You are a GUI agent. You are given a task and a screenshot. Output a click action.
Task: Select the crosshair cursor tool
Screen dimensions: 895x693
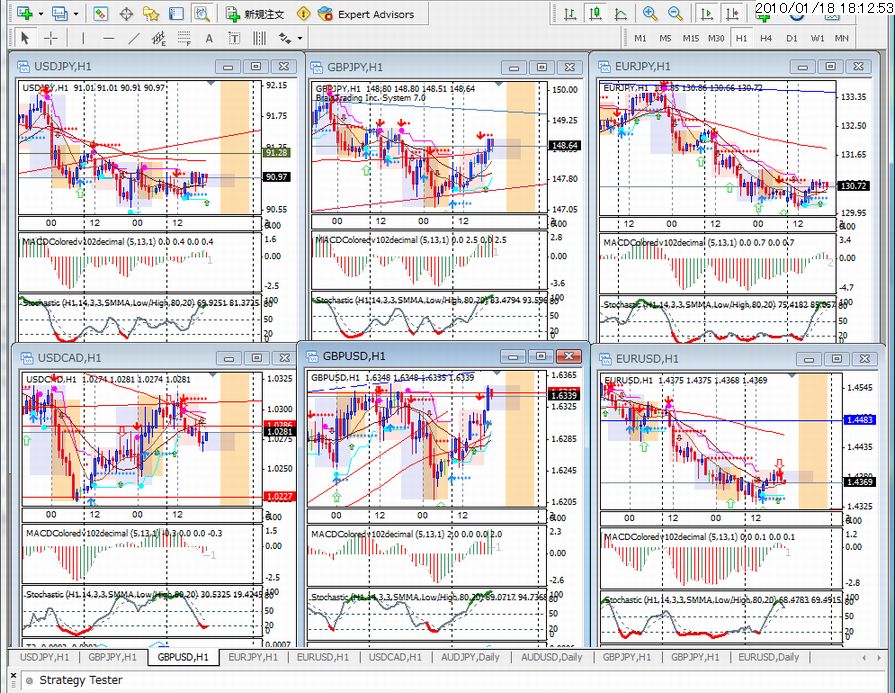(51, 38)
